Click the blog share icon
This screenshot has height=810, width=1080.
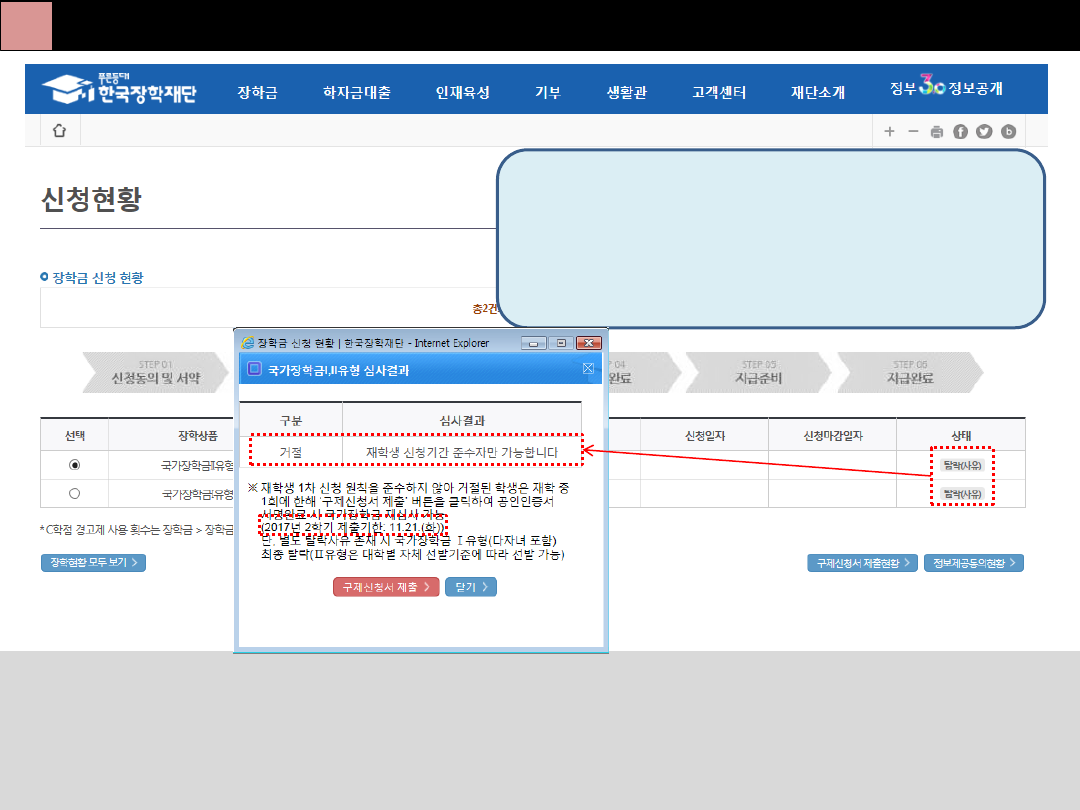pos(1008,132)
